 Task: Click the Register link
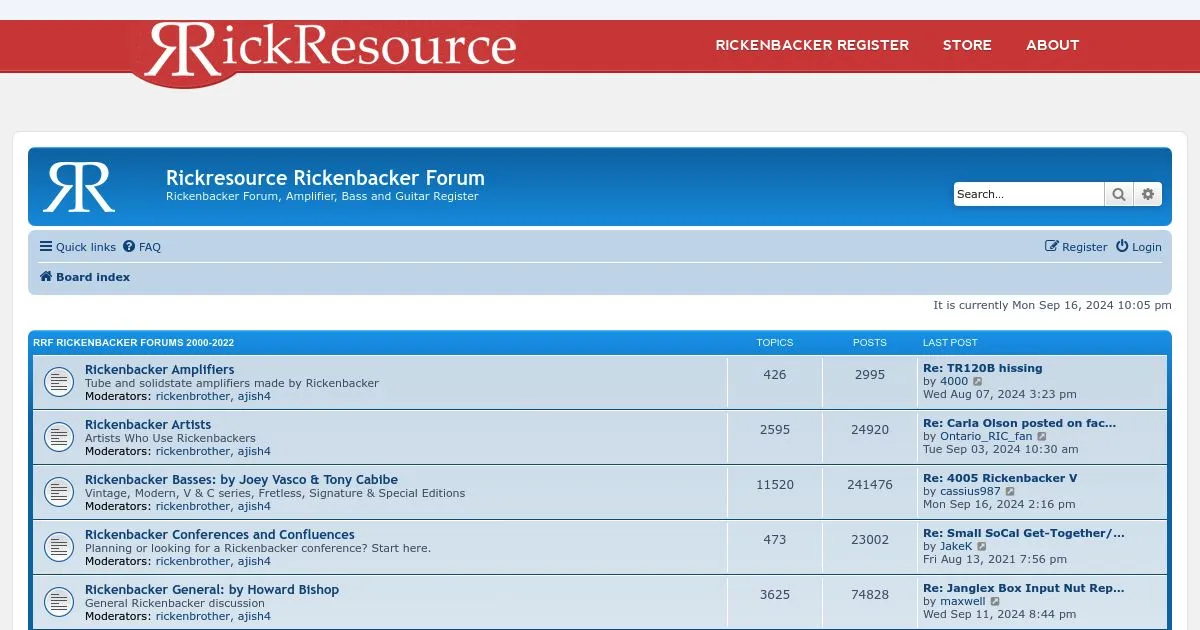pyautogui.click(x=1076, y=247)
